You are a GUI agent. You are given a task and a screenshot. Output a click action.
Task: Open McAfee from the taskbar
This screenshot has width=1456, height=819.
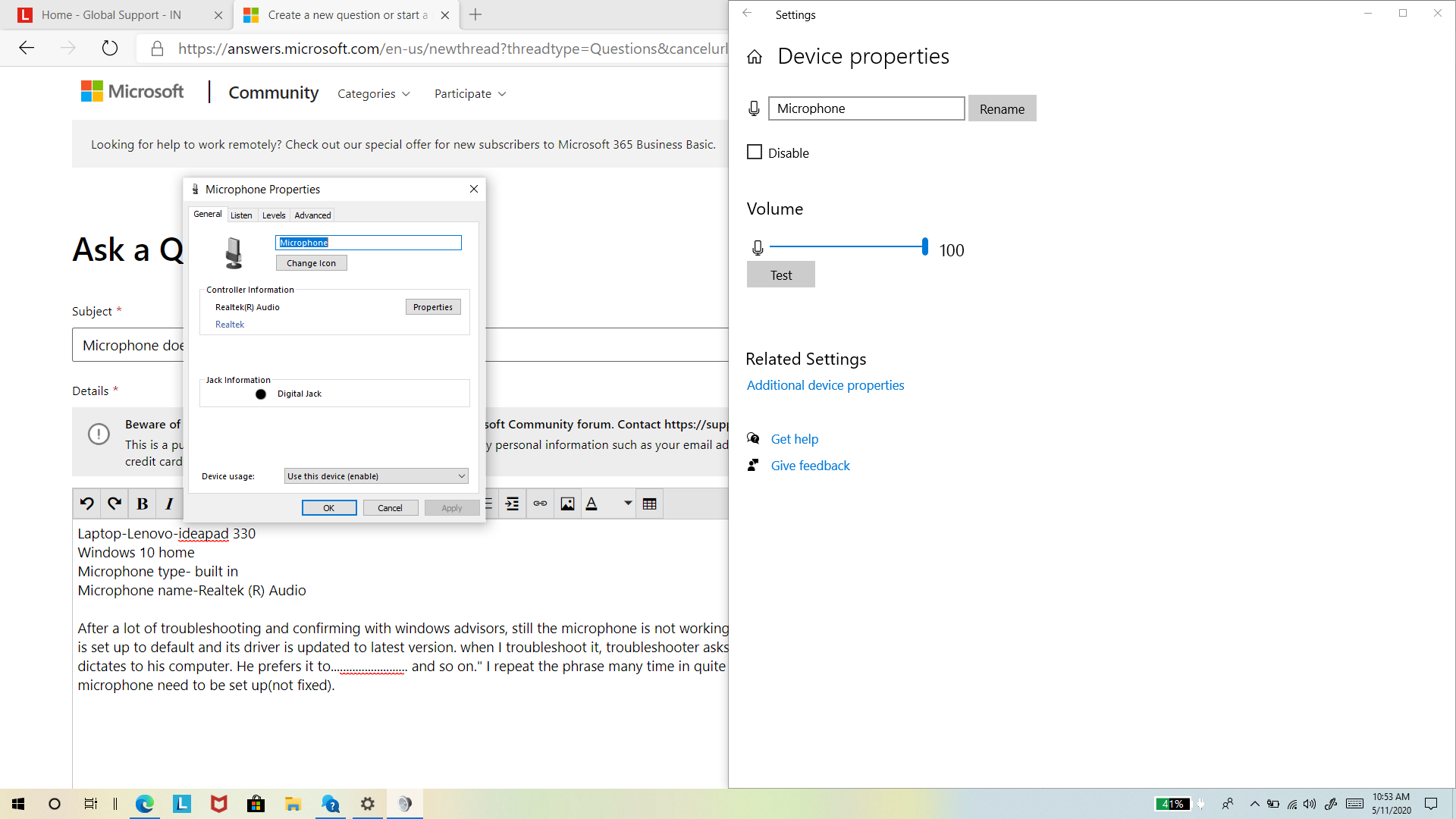[219, 804]
